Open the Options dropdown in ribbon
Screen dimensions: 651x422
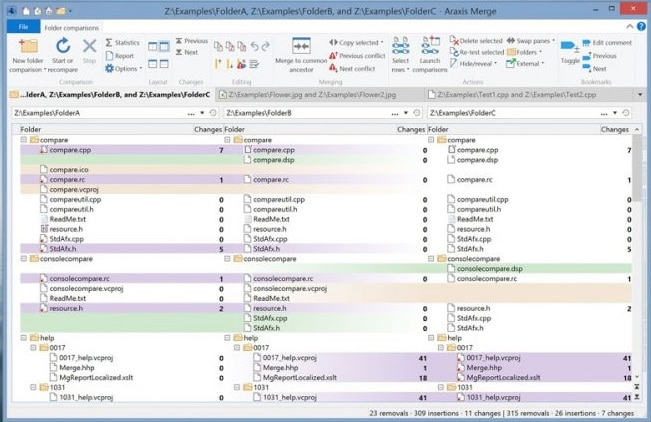(123, 69)
